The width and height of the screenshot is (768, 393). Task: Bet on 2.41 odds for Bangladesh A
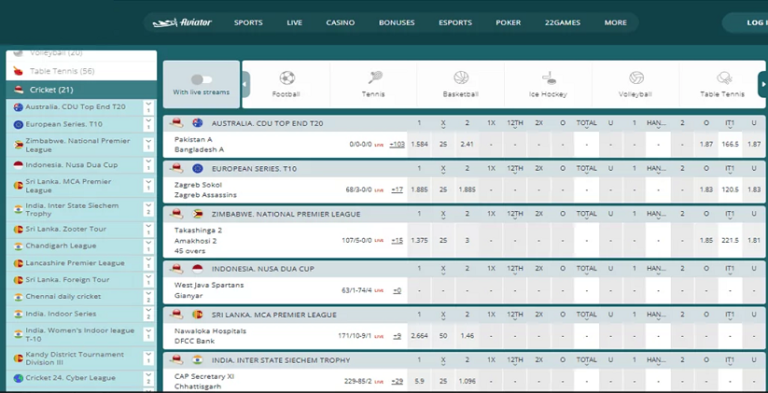coord(467,145)
